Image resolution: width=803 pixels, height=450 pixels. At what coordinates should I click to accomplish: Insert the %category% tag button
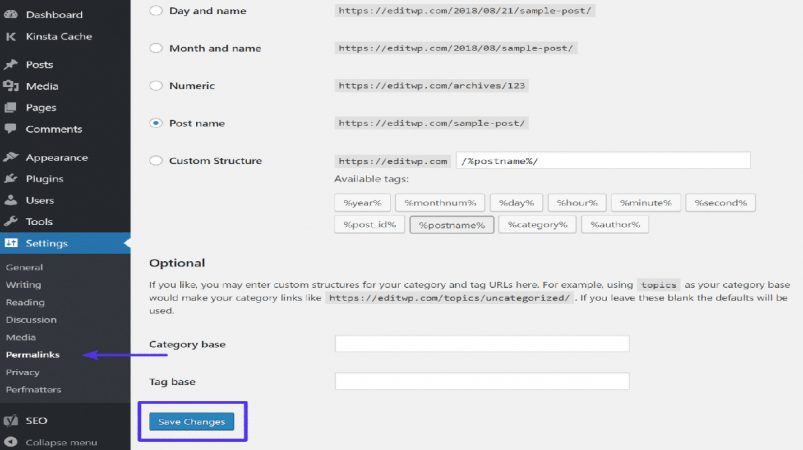537,224
